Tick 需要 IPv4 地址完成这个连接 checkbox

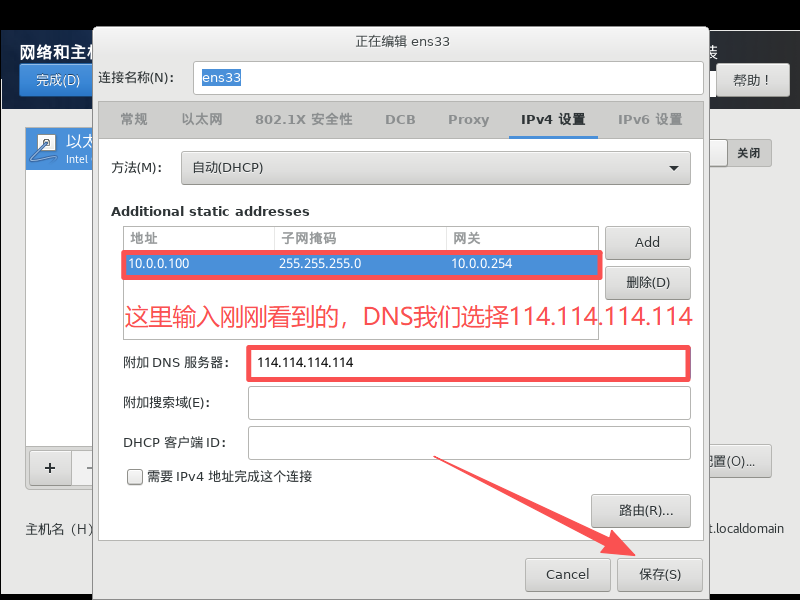tap(135, 477)
